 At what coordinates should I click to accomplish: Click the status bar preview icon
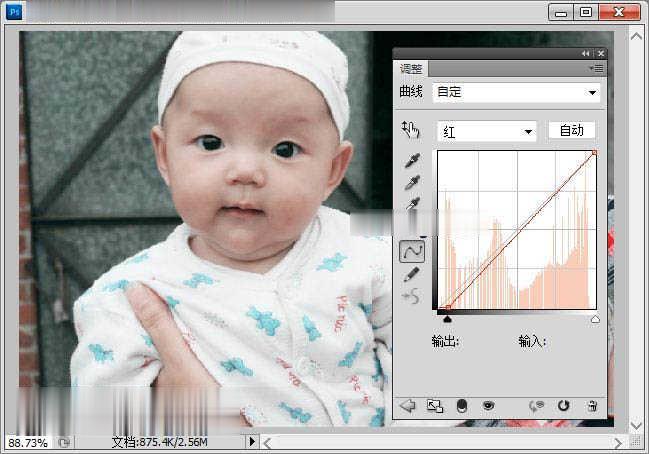coord(64,442)
